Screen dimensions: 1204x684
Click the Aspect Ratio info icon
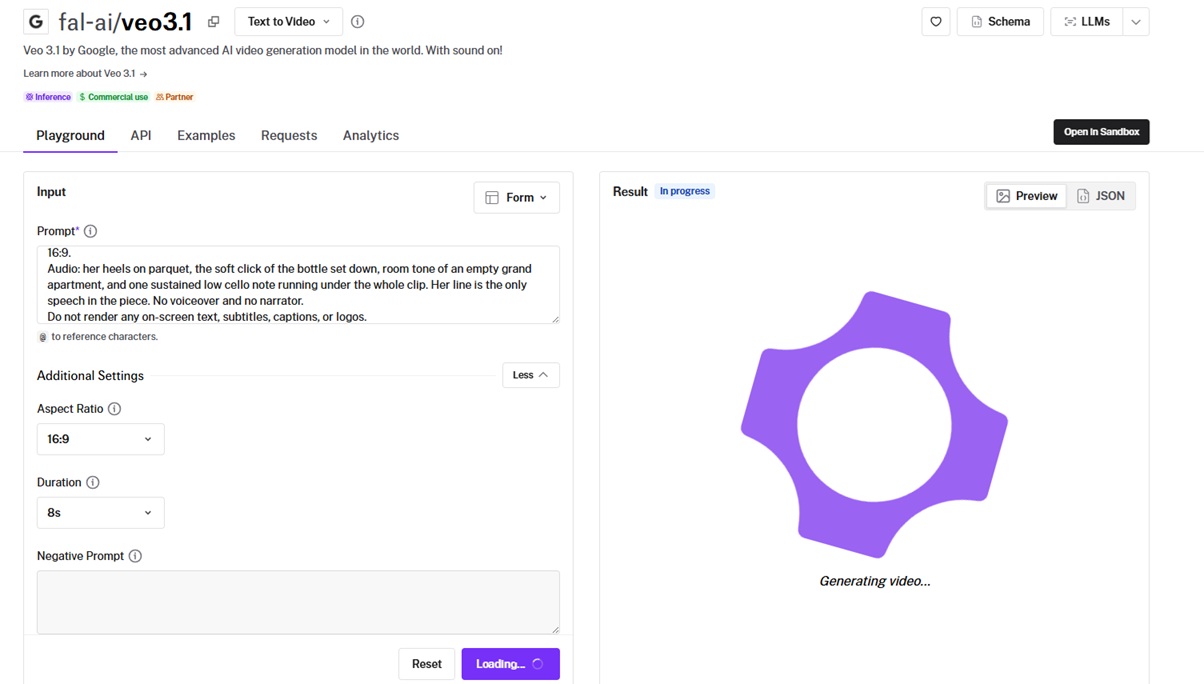[x=115, y=409]
